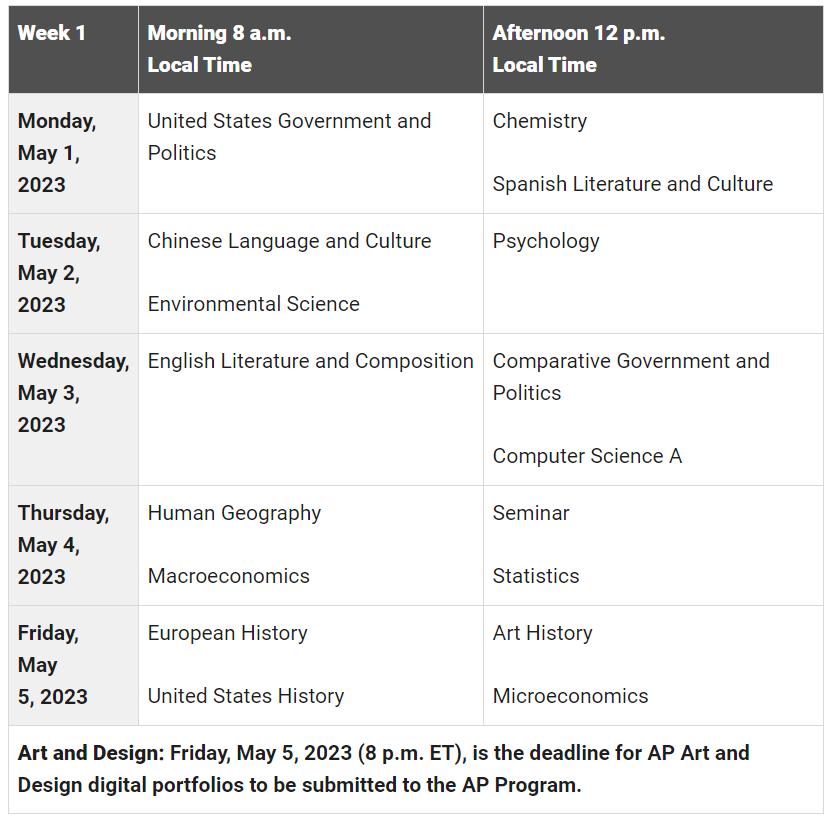Click Comparative Government and Politics
This screenshot has width=830, height=819.
631,376
